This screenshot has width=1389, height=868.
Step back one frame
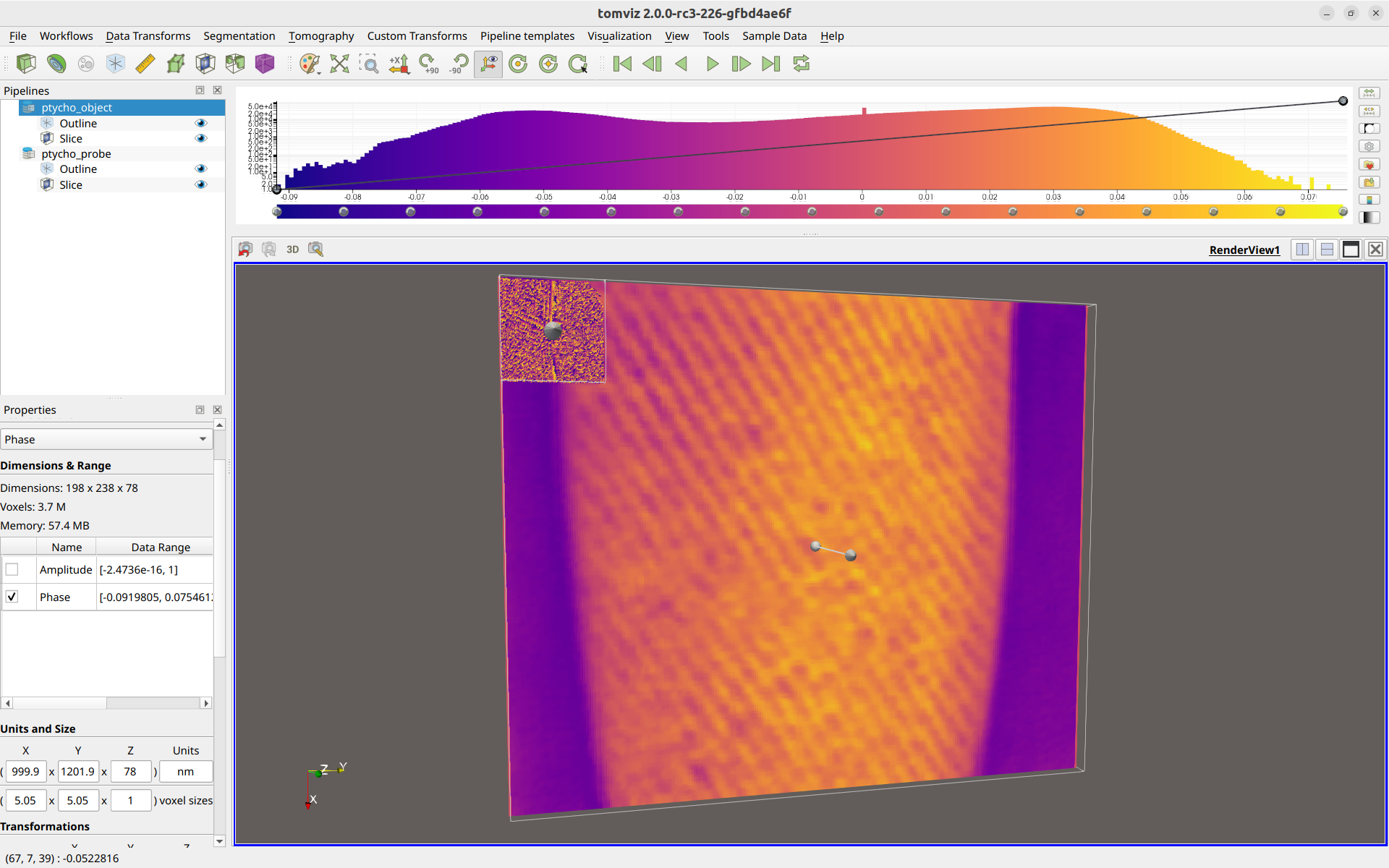point(652,64)
